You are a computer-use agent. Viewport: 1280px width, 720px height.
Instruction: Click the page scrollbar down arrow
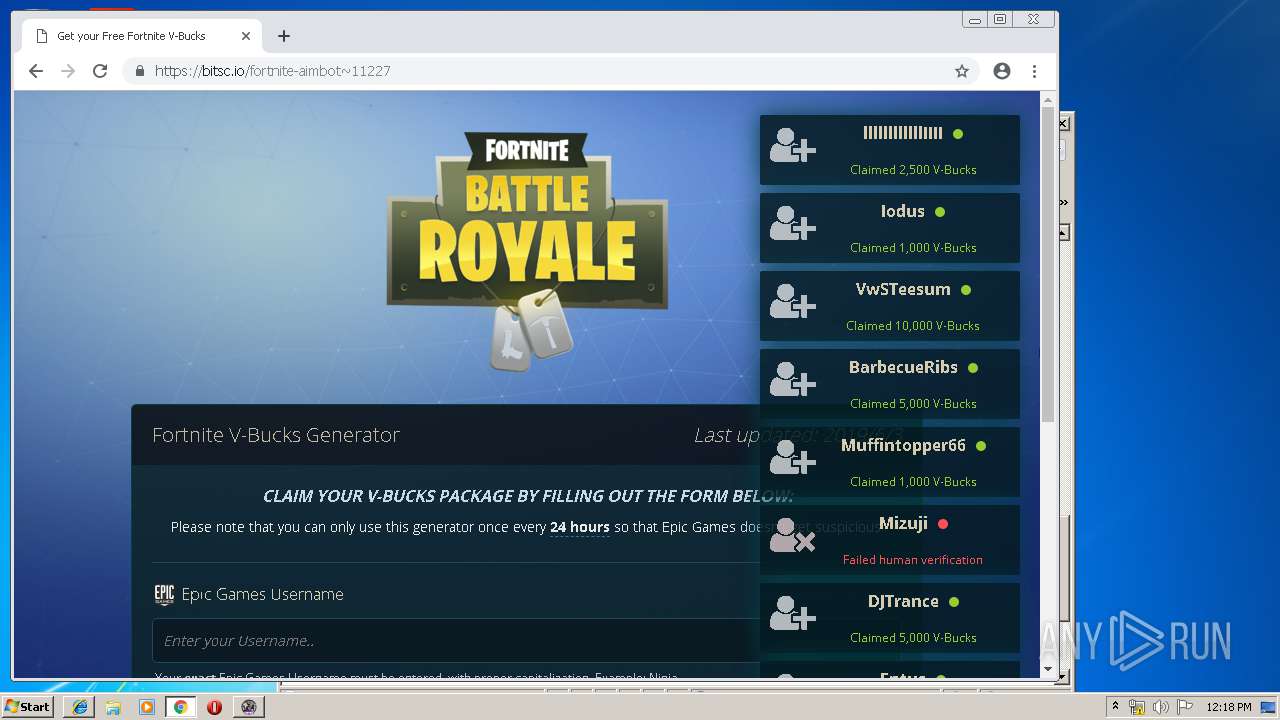coord(1048,669)
